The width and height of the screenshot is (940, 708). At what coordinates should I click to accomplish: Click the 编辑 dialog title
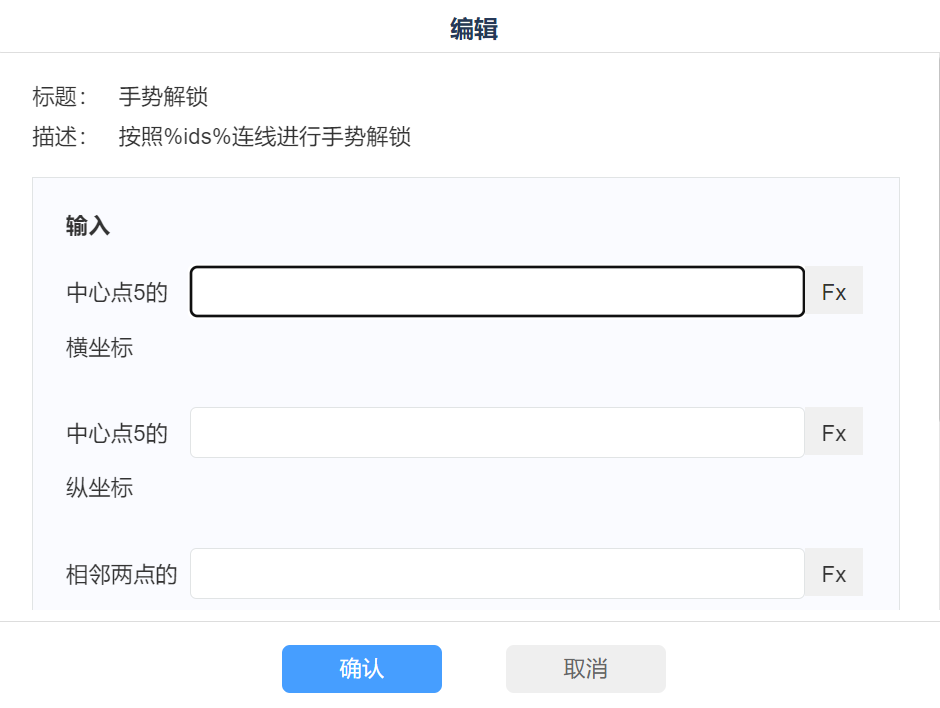[x=474, y=29]
